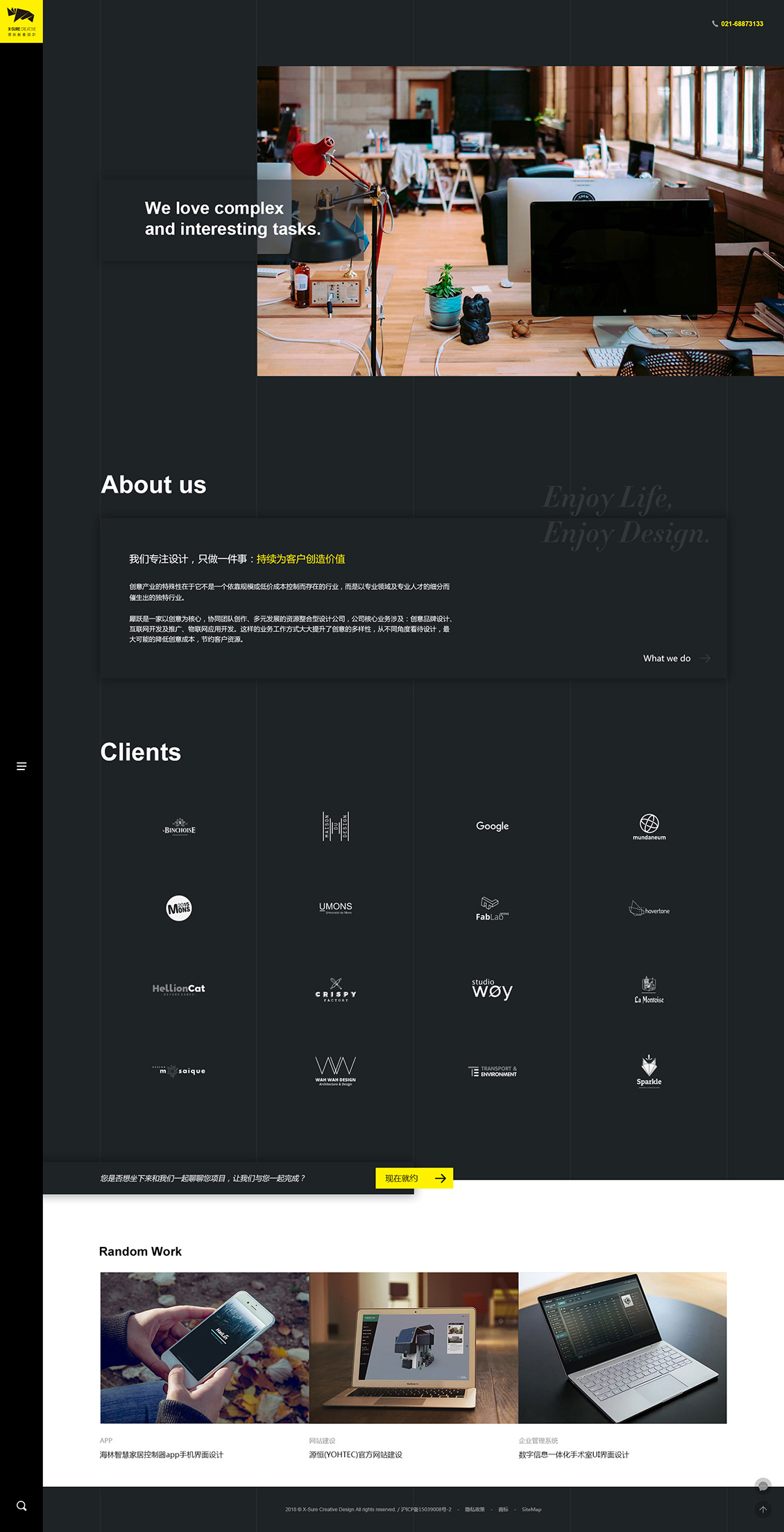Click the mosaique client logo
Viewport: 784px width, 1532px height.
[x=179, y=1071]
